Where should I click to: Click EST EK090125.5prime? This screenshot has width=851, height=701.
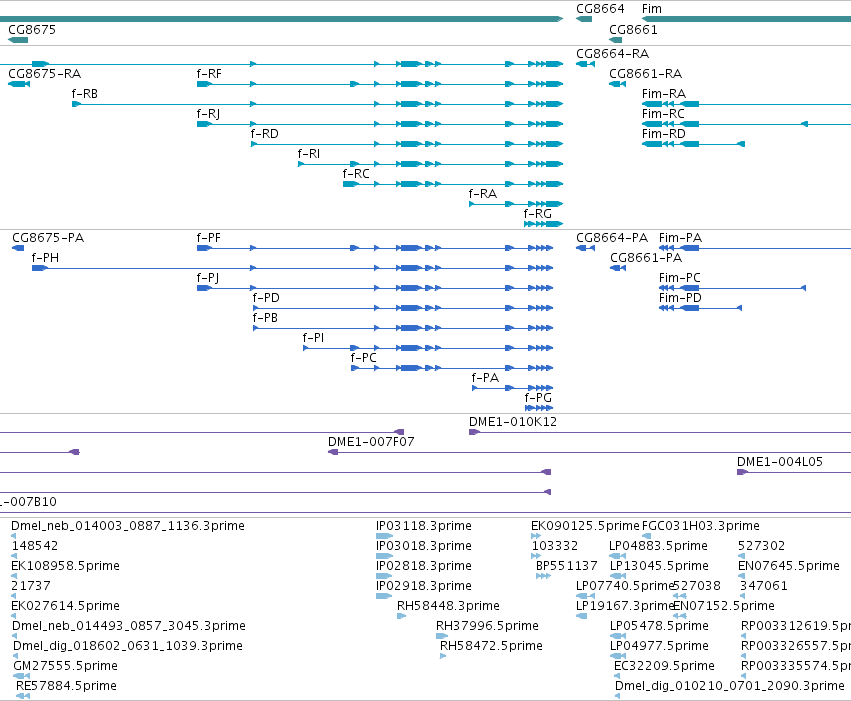[x=585, y=526]
